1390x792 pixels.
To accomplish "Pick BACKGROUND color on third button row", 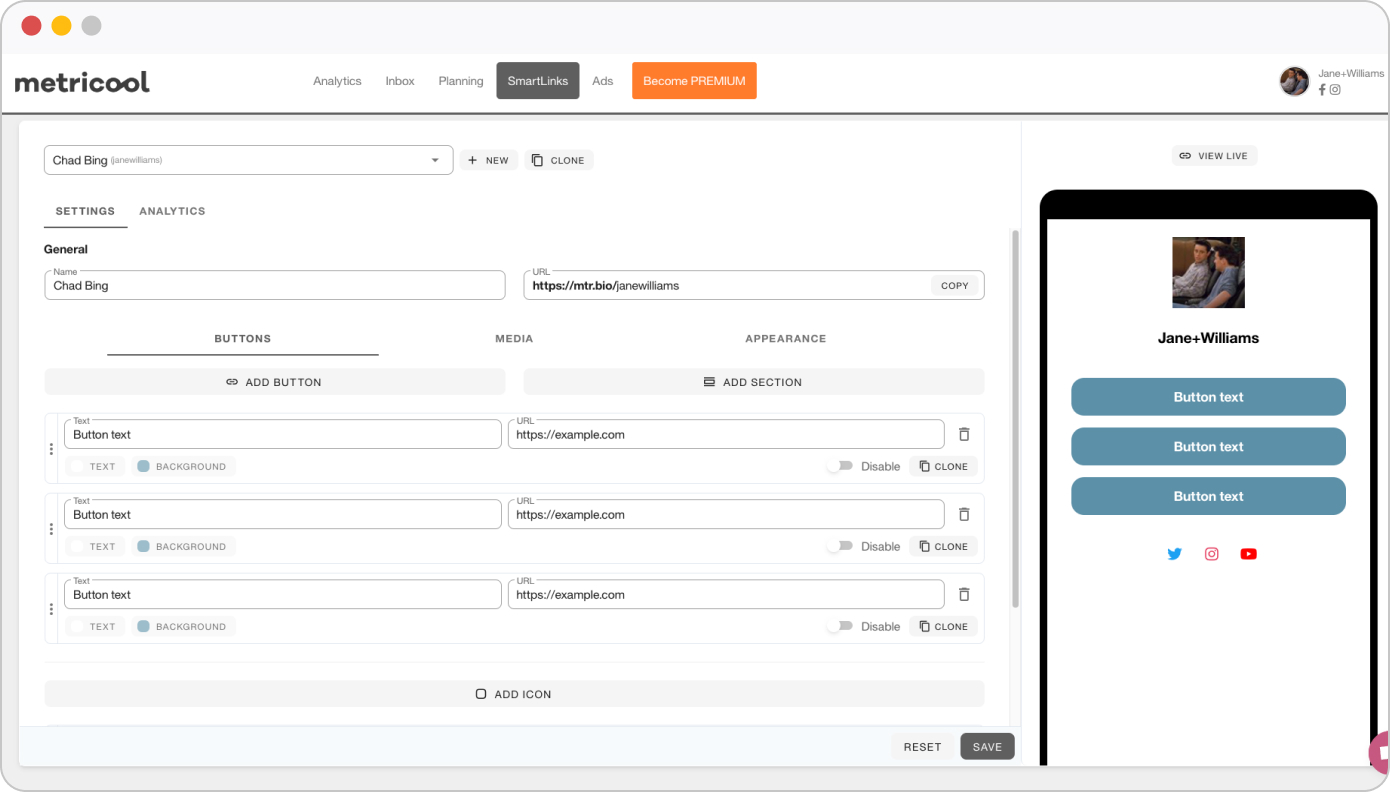I will coord(183,626).
